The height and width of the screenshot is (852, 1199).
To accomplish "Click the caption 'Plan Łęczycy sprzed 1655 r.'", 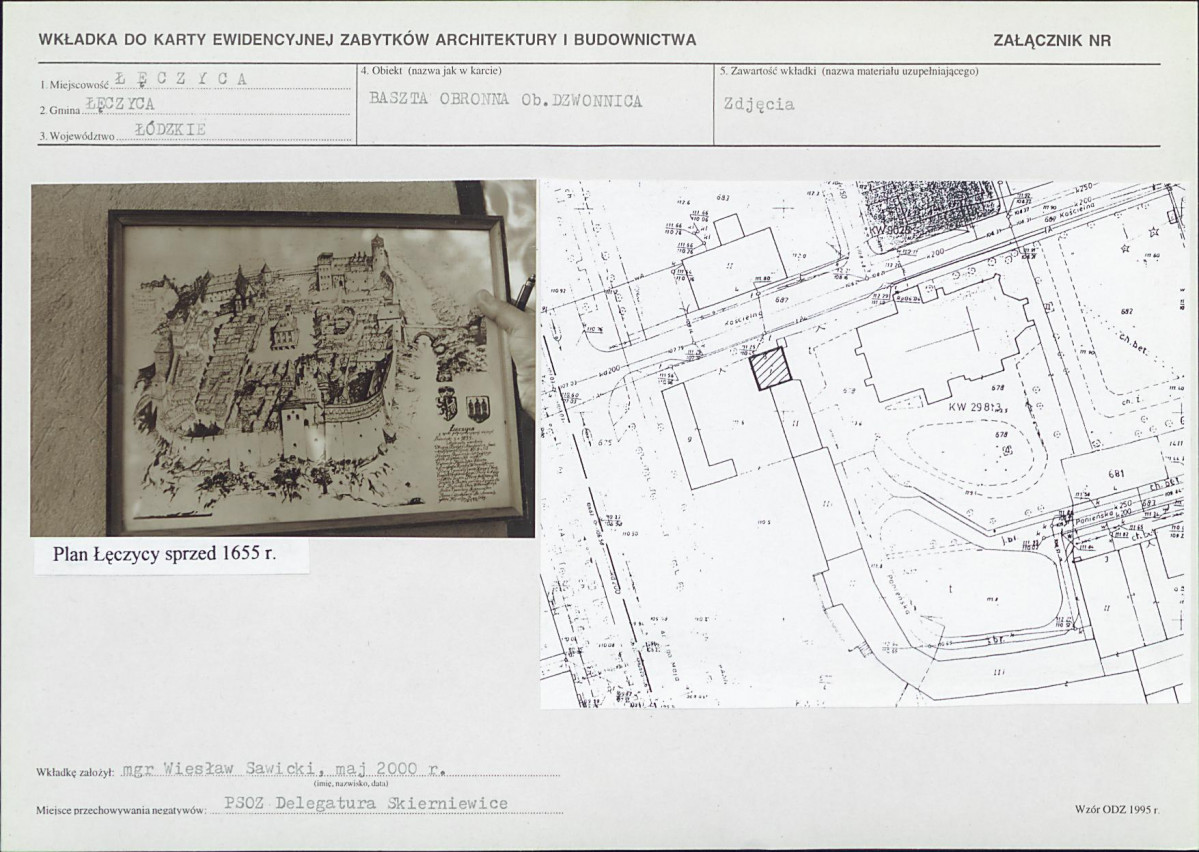I will pos(164,554).
